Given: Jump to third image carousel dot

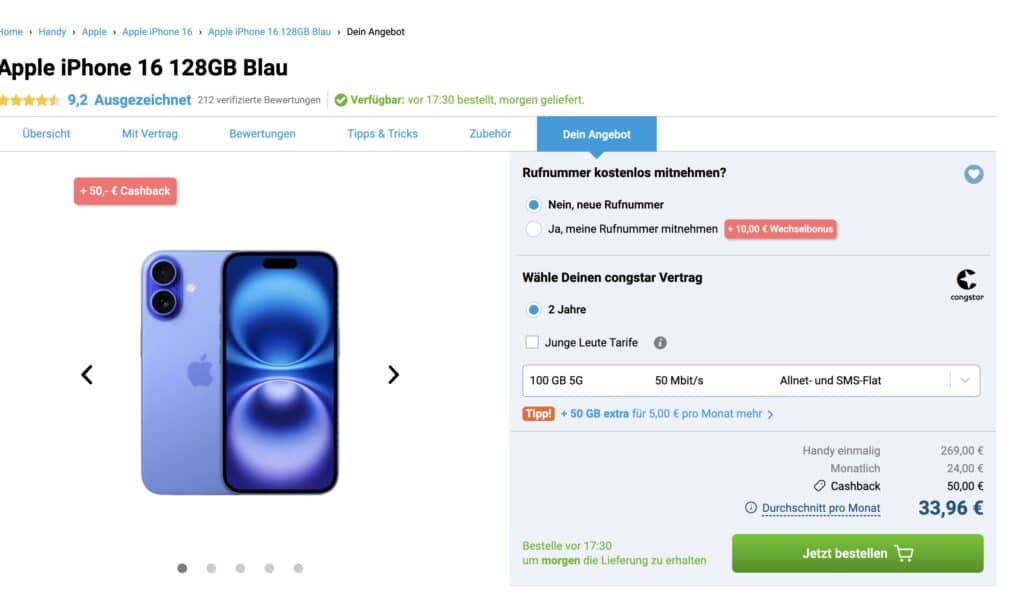Looking at the screenshot, I should coord(240,568).
